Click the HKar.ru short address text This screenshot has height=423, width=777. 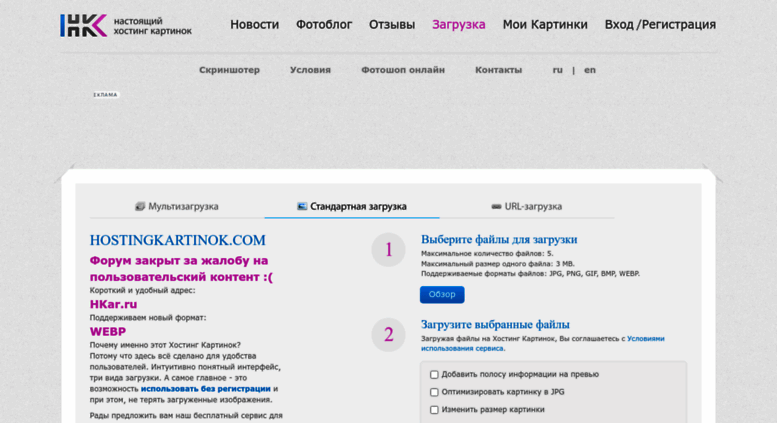click(113, 304)
